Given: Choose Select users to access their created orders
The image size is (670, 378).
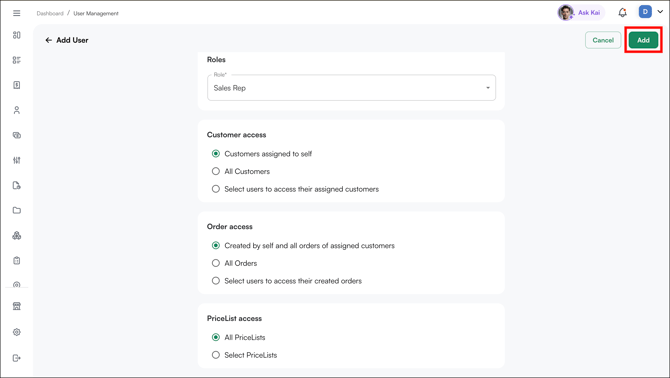Looking at the screenshot, I should click(216, 281).
